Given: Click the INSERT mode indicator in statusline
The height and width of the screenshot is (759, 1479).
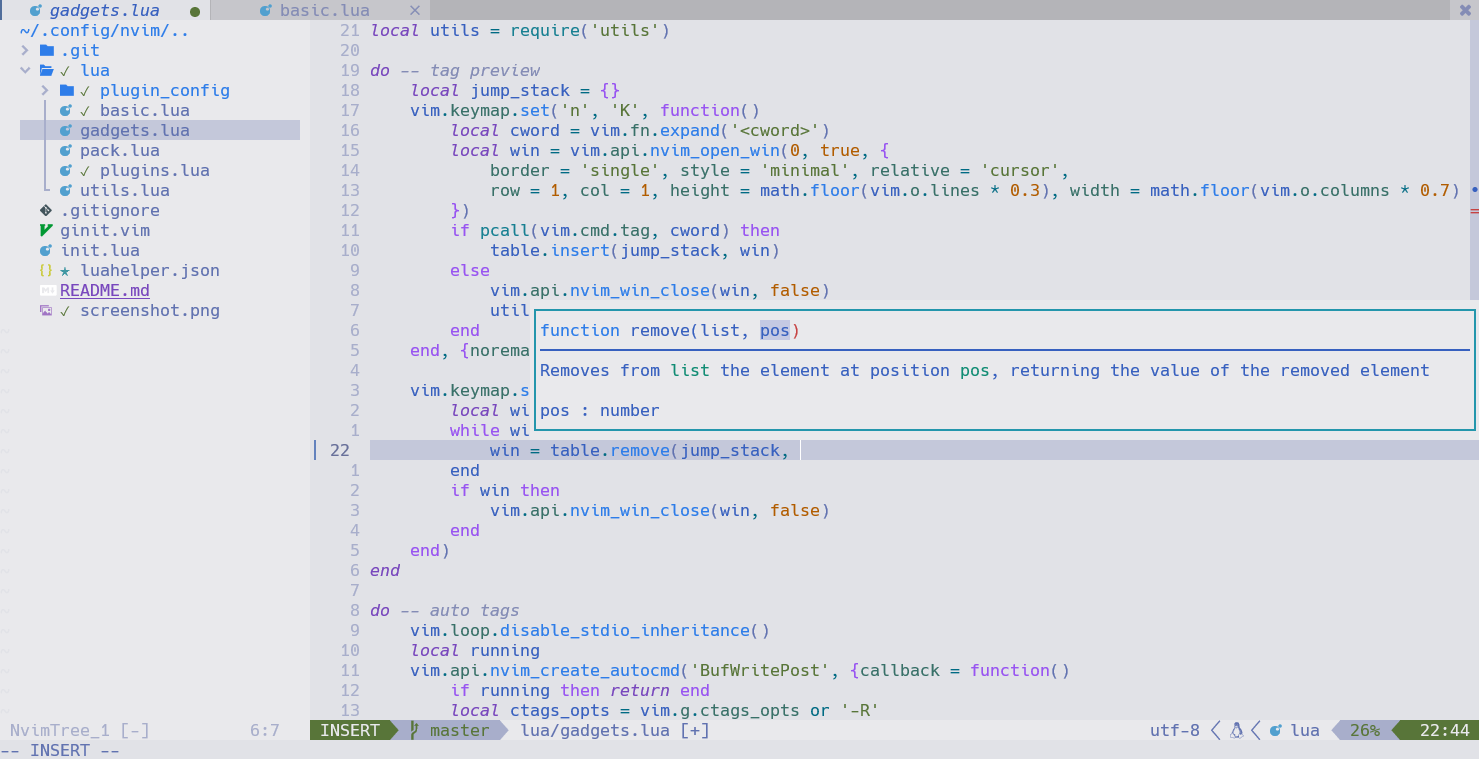Looking at the screenshot, I should 350,730.
